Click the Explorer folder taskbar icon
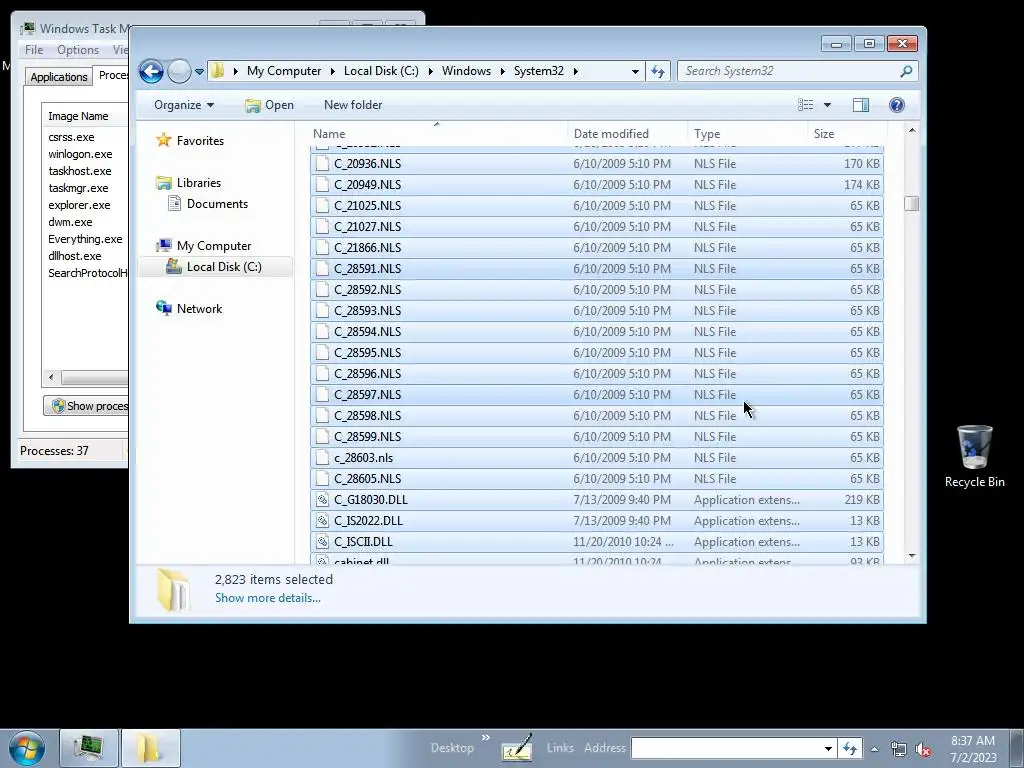This screenshot has width=1024, height=768. tap(150, 748)
